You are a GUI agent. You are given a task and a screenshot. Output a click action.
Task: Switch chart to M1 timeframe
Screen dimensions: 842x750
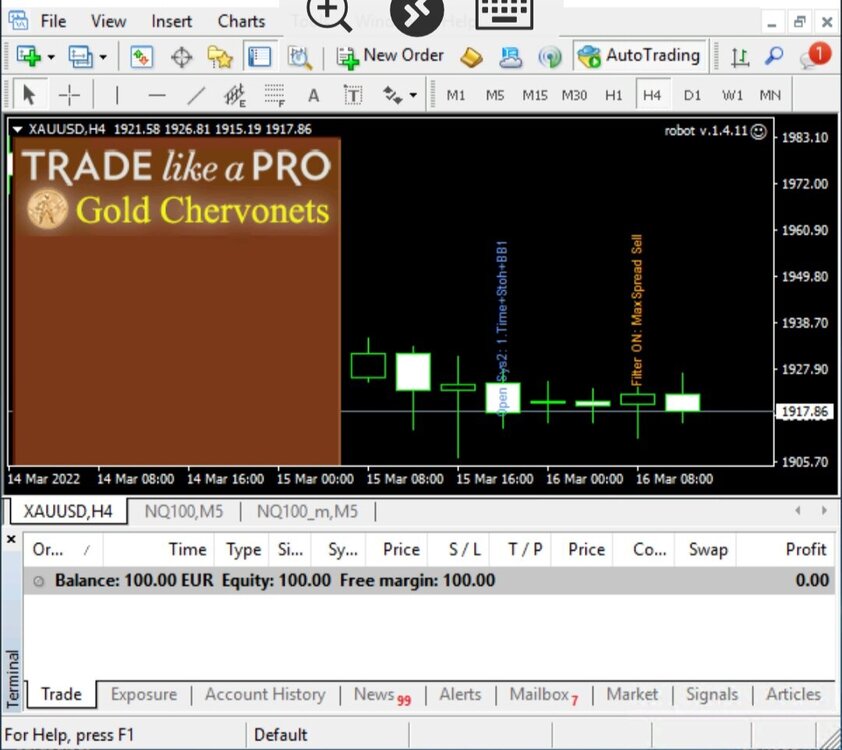[x=455, y=95]
